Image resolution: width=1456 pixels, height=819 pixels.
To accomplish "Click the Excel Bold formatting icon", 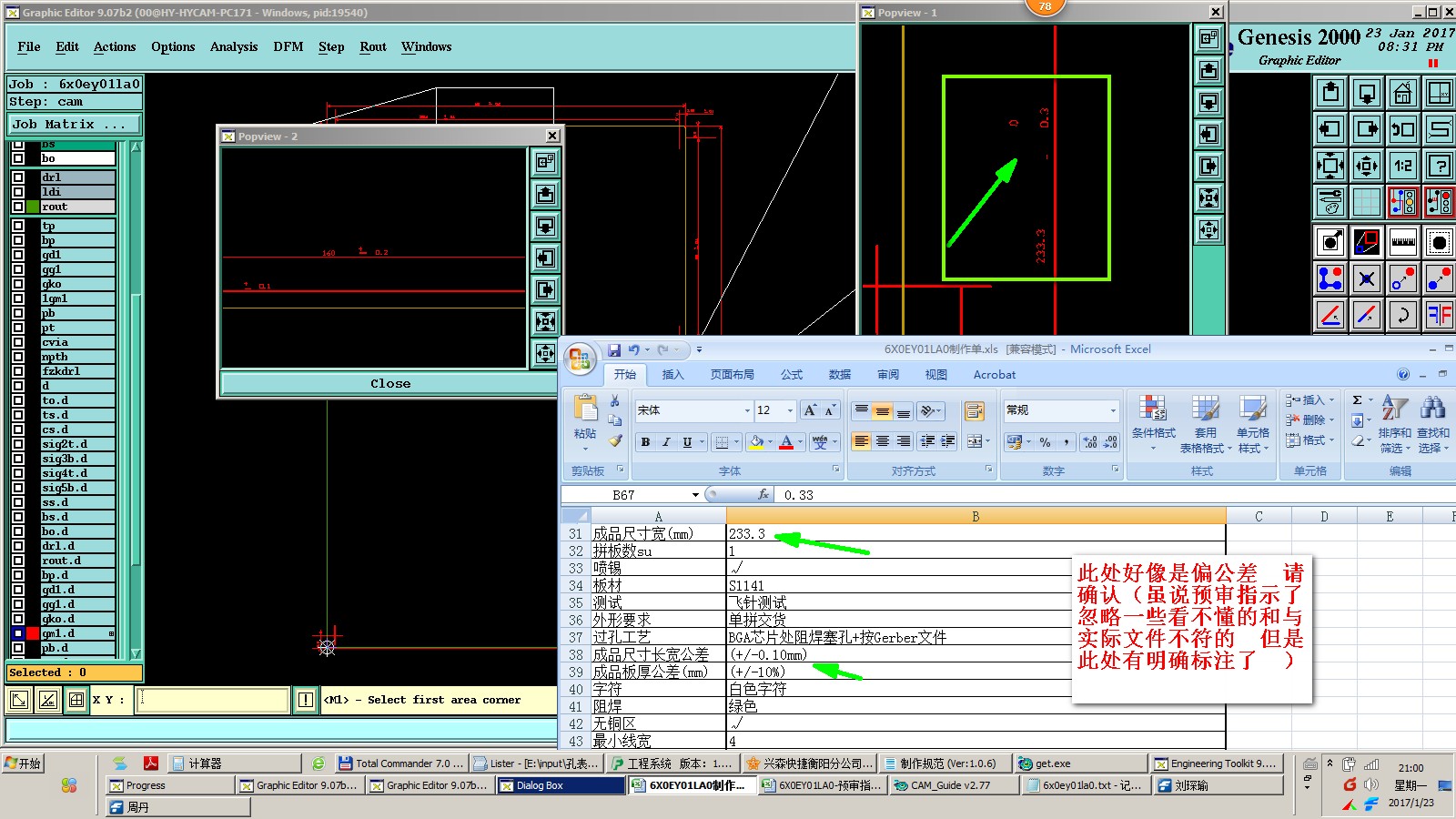I will 645,442.
